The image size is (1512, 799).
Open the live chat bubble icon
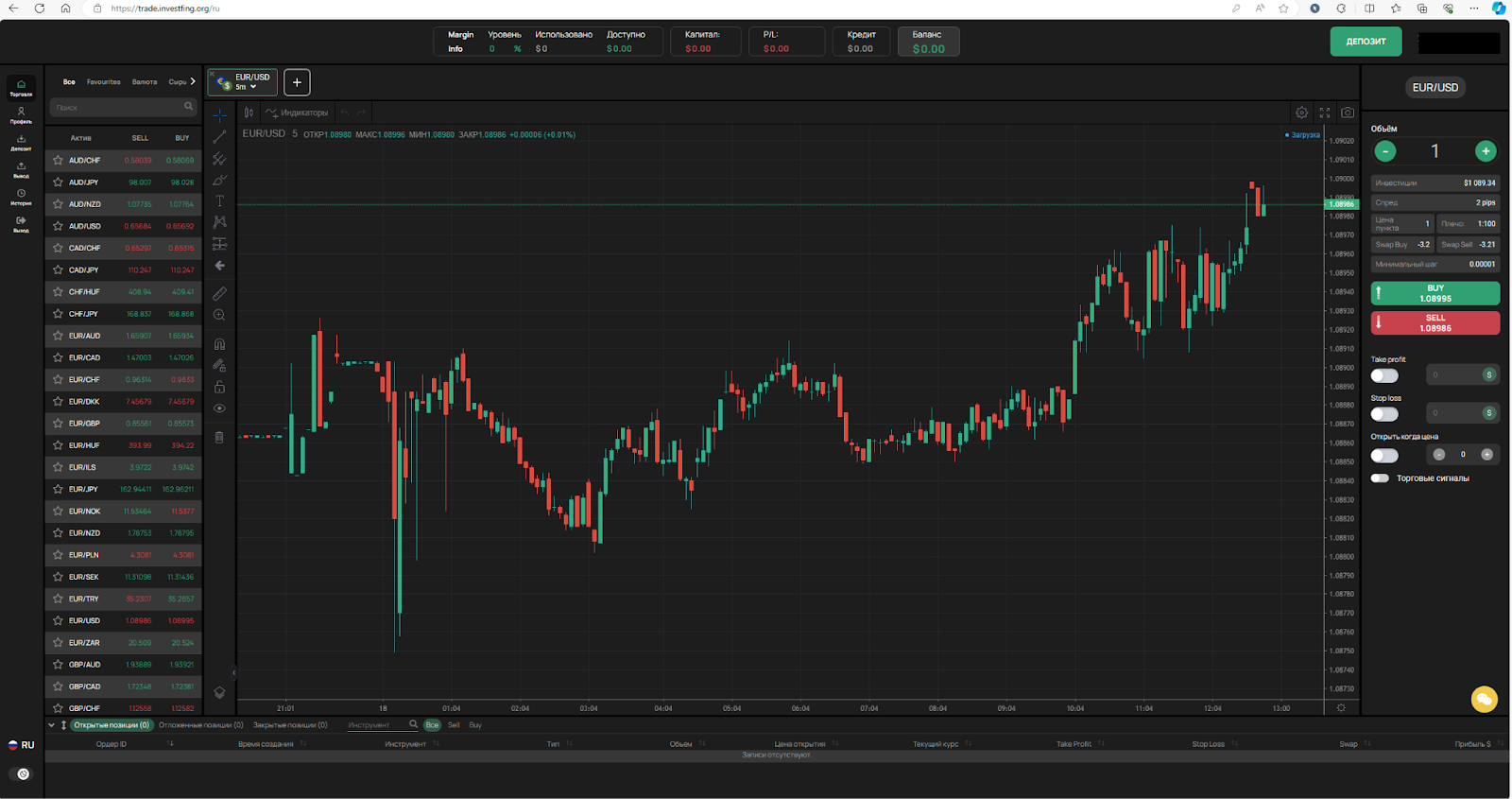[x=1484, y=699]
